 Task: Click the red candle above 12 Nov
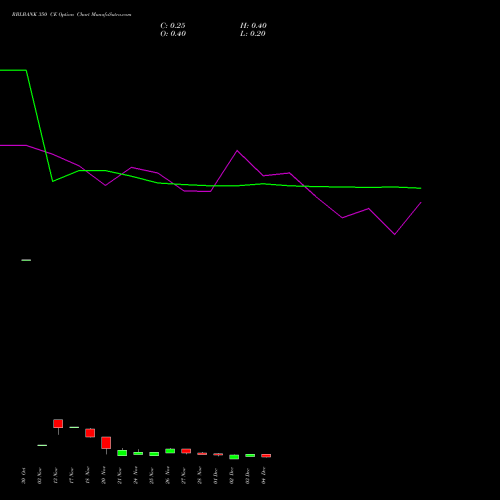(x=58, y=424)
